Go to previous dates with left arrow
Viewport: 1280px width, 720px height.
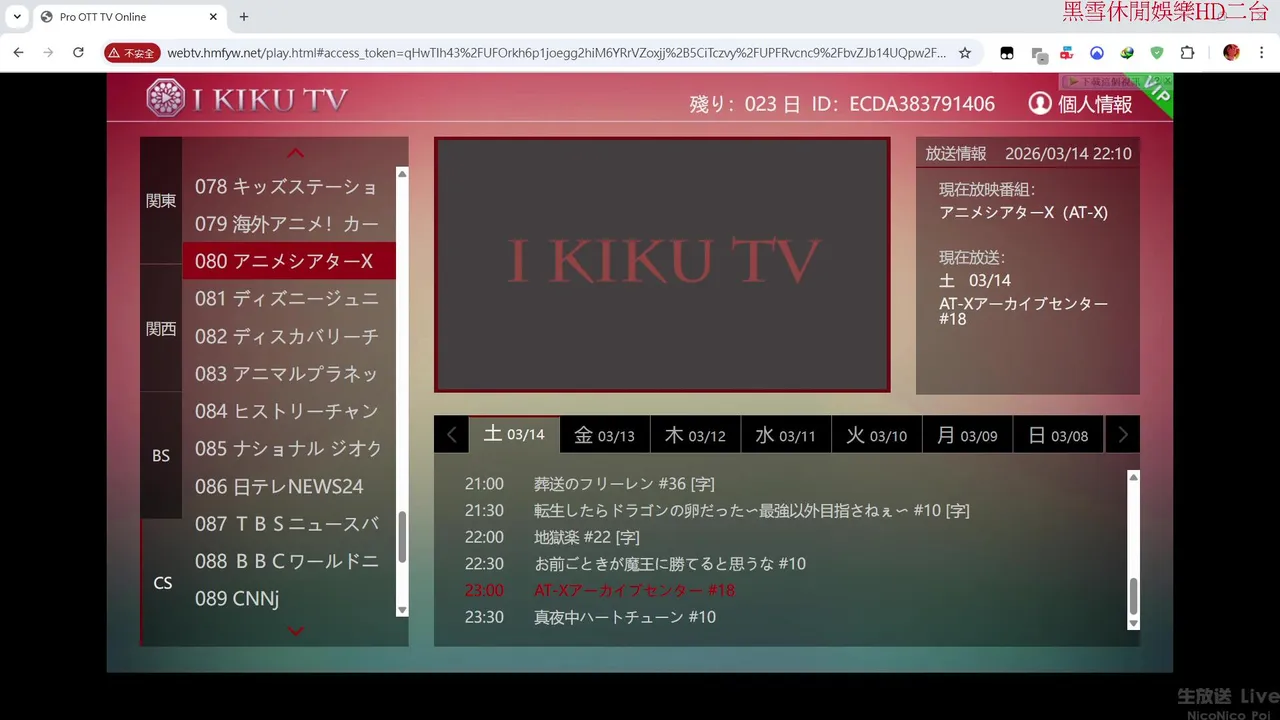coord(451,434)
